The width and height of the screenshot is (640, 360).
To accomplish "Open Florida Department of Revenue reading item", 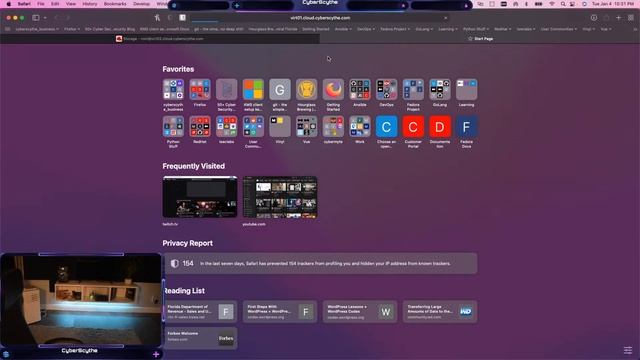I will coord(200,312).
